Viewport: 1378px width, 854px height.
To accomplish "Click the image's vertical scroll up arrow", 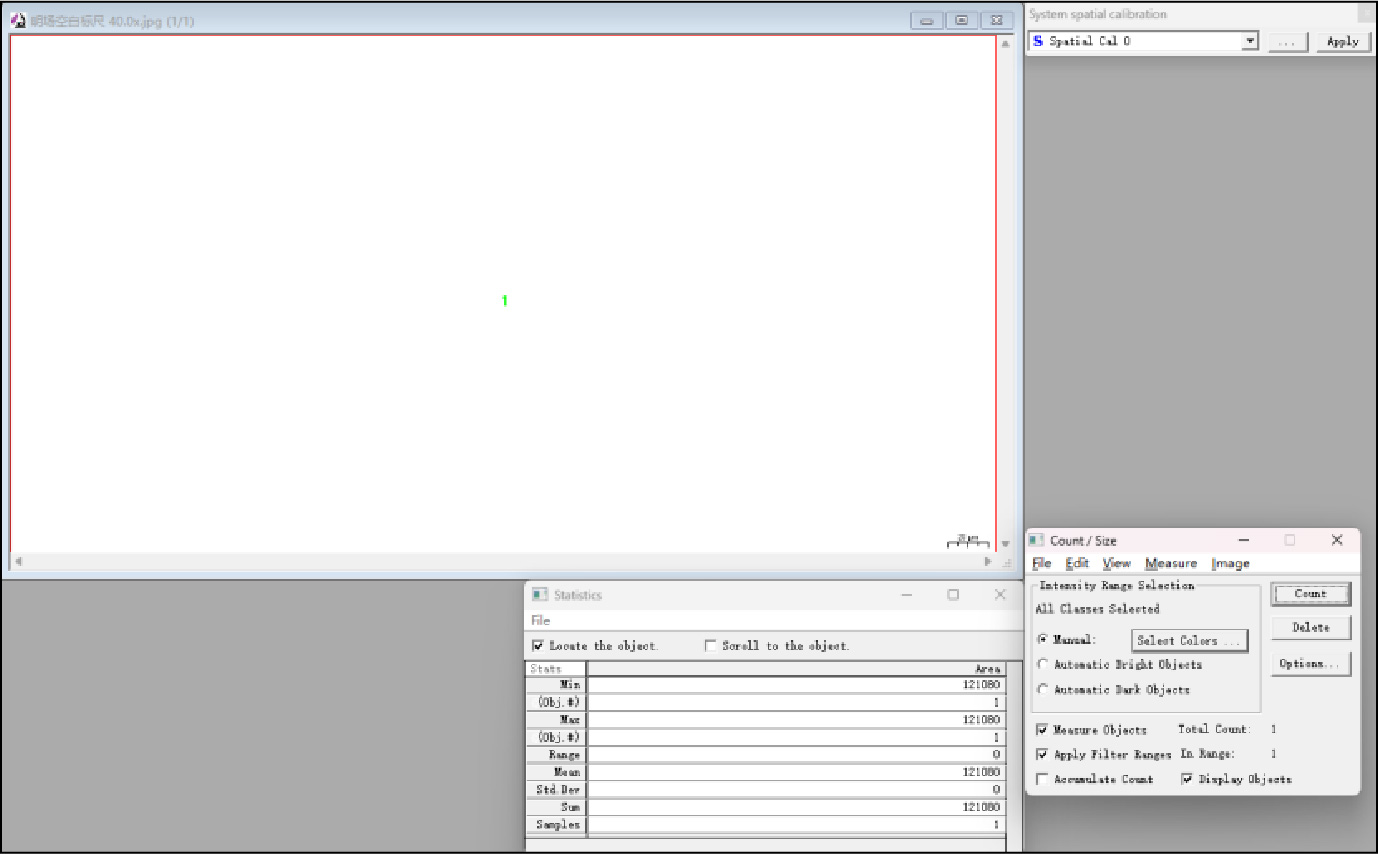I will pos(1005,45).
